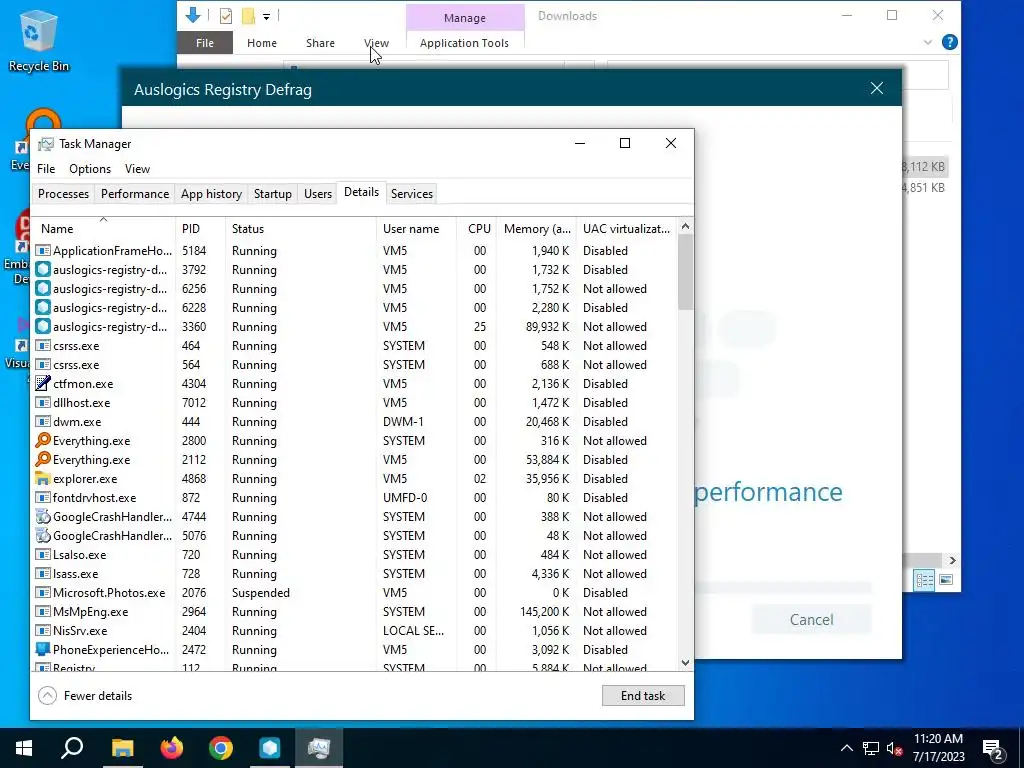Collapse Task Manager with Fewer details
Screen dimensions: 1024x768
click(x=85, y=696)
